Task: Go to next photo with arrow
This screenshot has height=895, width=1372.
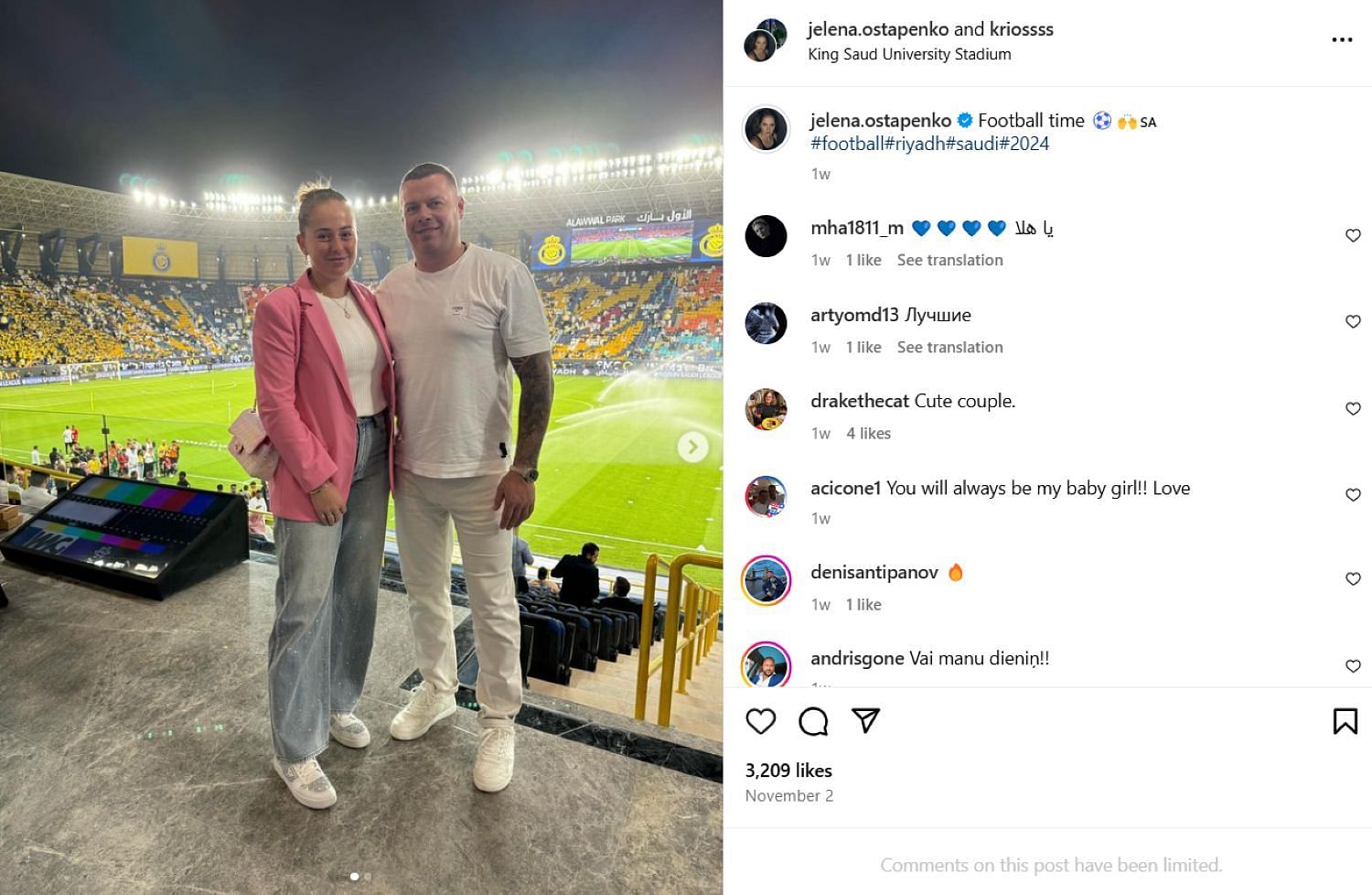Action: pyautogui.click(x=692, y=447)
